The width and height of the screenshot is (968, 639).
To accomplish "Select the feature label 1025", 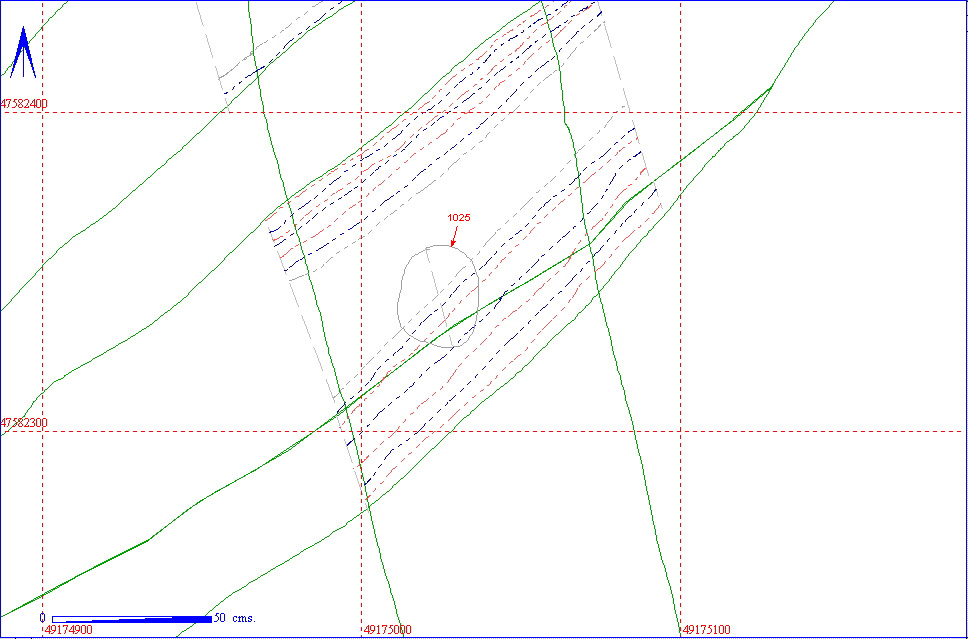I will pos(460,217).
